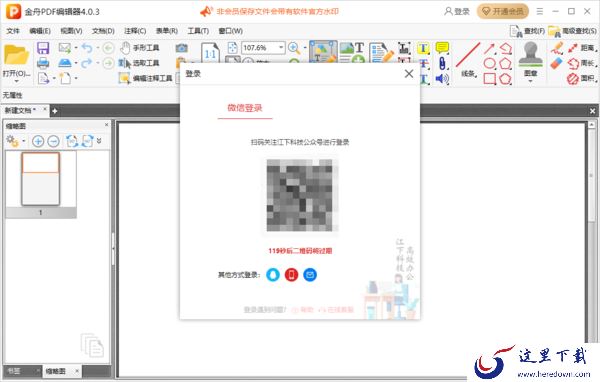Select the red 线条 line tool
This screenshot has height=382, width=600.
pos(468,60)
